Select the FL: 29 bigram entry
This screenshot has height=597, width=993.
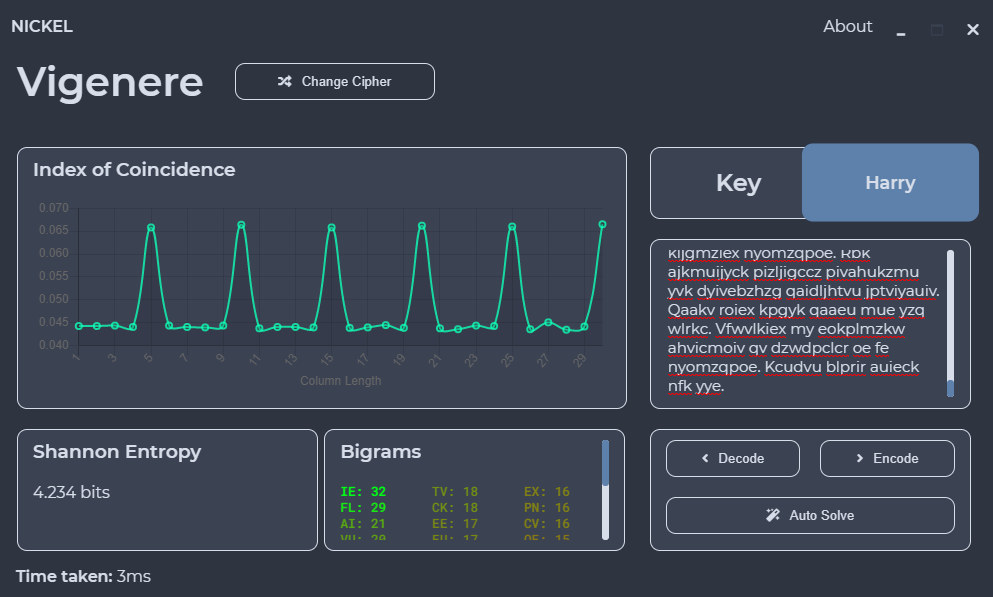[363, 508]
